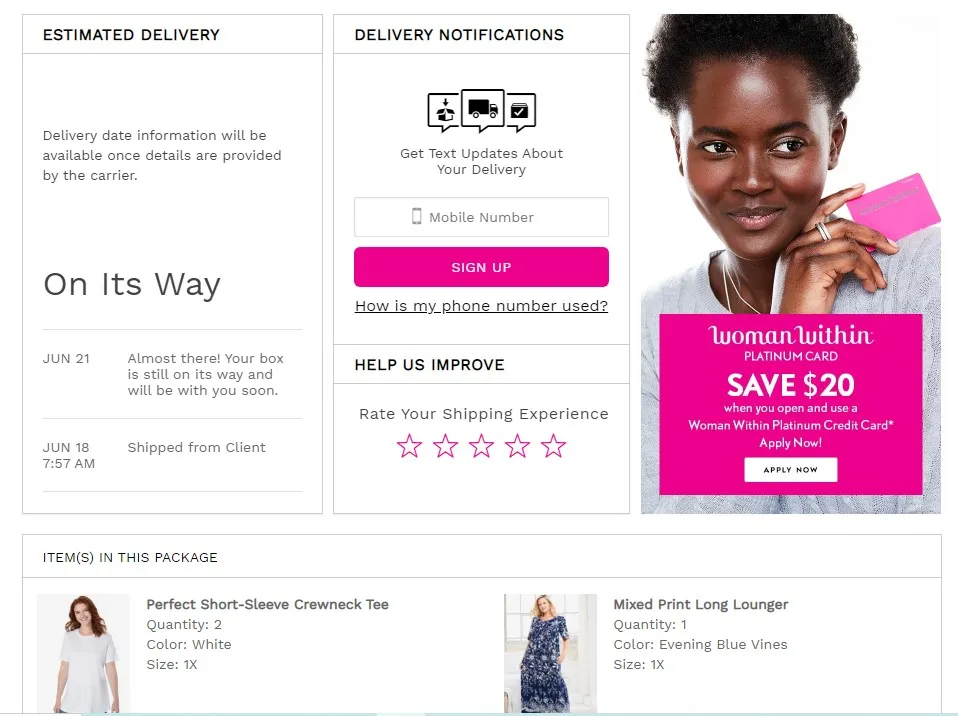Click the Perfect Short-Sleeve Crewneck Tee title
The height and width of the screenshot is (716, 958).
pyautogui.click(x=268, y=604)
